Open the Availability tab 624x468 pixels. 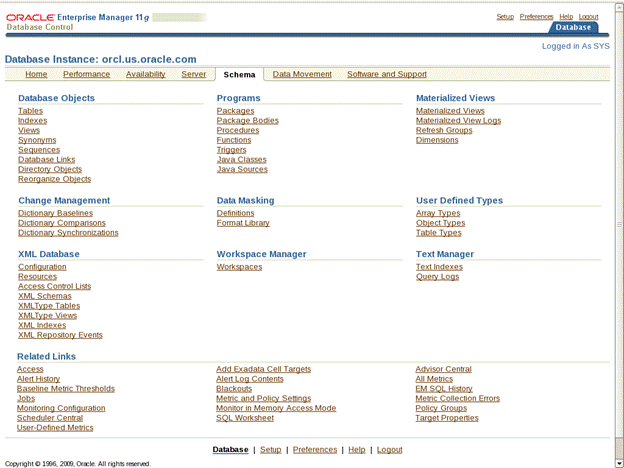(x=146, y=74)
